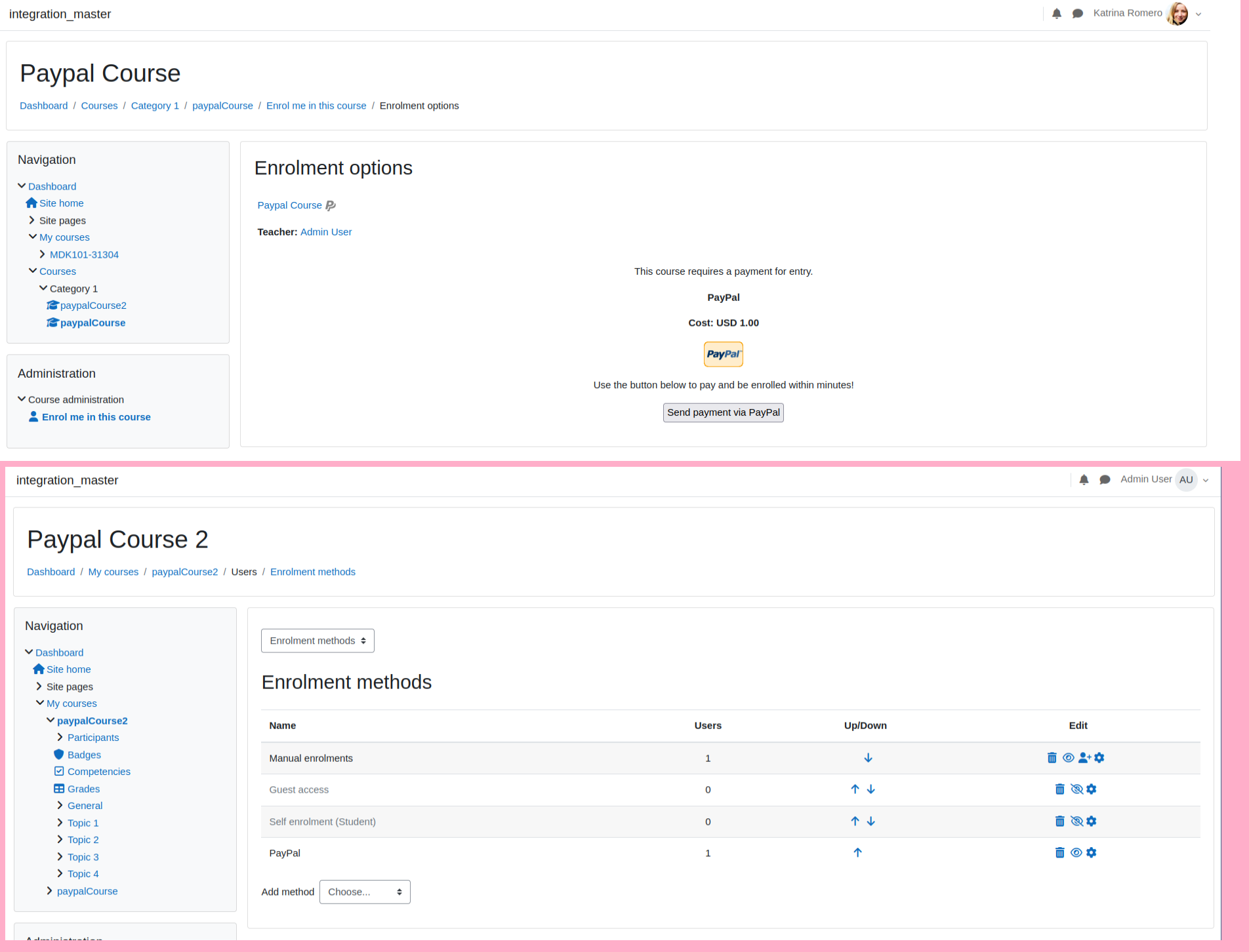This screenshot has width=1249, height=952.
Task: Collapse My courses in upper navigation block
Action: coord(32,237)
